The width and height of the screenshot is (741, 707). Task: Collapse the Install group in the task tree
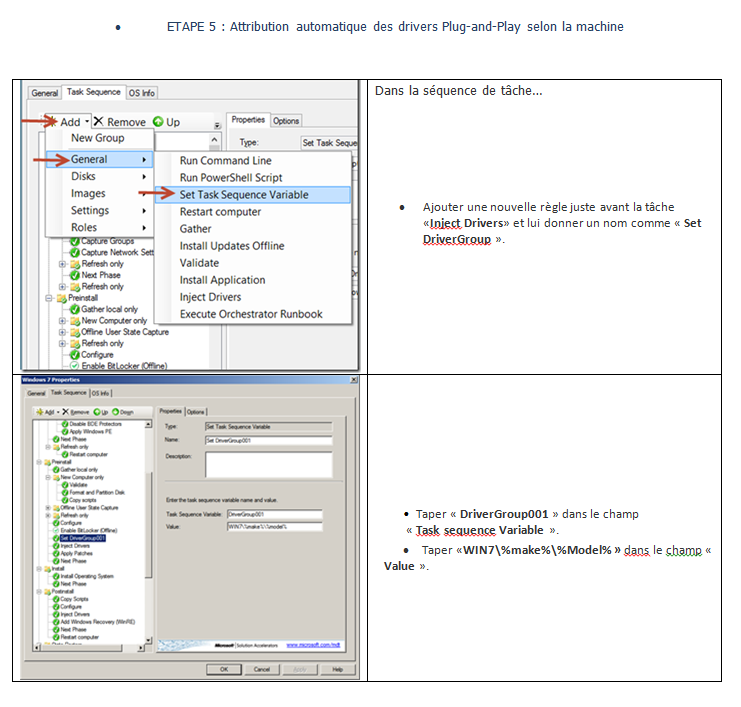point(39,569)
